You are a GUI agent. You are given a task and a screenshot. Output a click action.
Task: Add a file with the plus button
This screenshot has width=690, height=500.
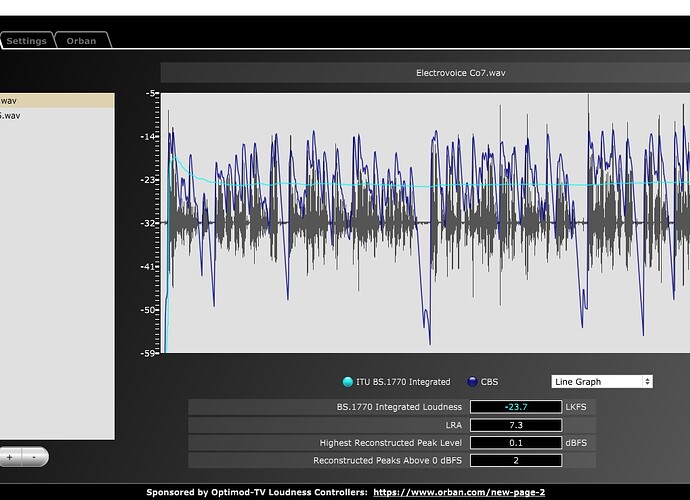tap(10, 457)
